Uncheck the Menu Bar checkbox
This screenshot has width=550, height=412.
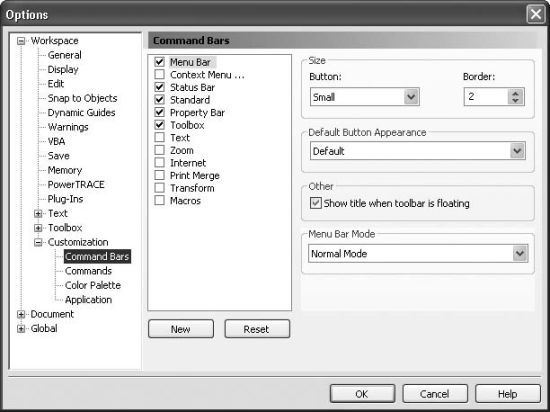coord(160,62)
